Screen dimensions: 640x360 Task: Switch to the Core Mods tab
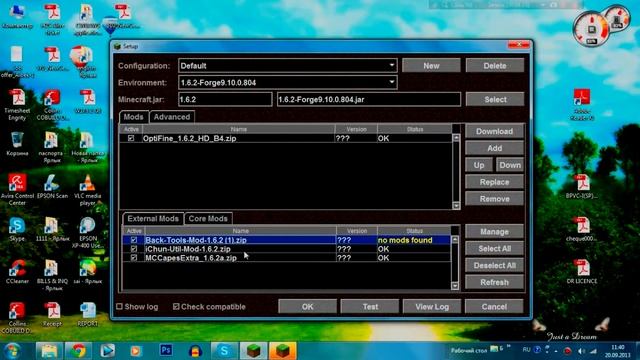coord(208,219)
